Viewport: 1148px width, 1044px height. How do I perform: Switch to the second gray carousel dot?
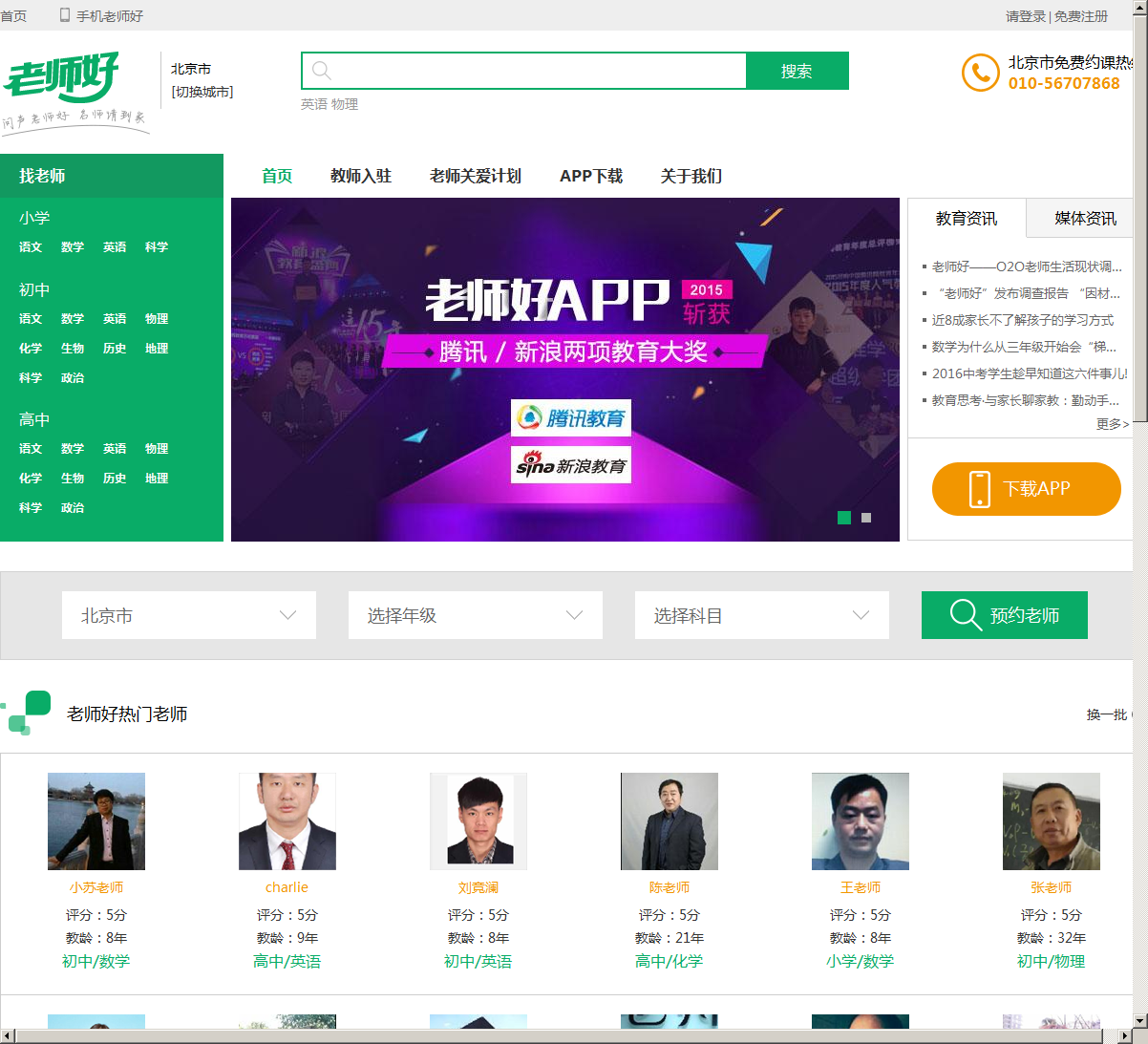[x=866, y=518]
